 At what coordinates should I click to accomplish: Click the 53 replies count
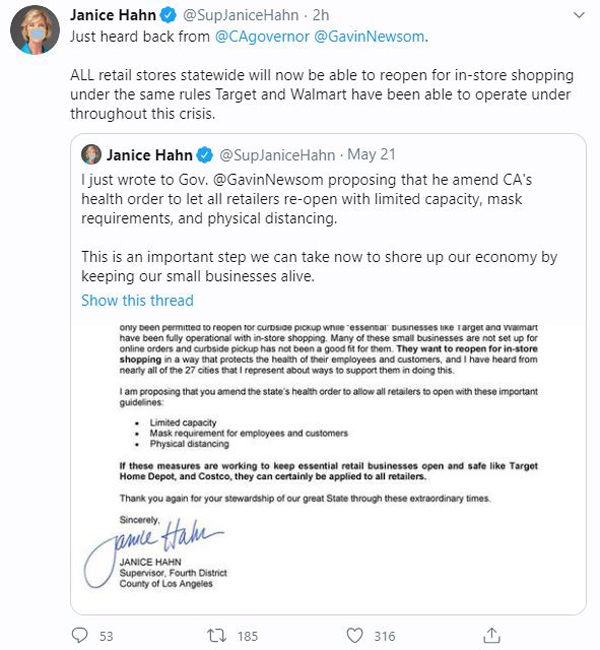pyautogui.click(x=106, y=636)
